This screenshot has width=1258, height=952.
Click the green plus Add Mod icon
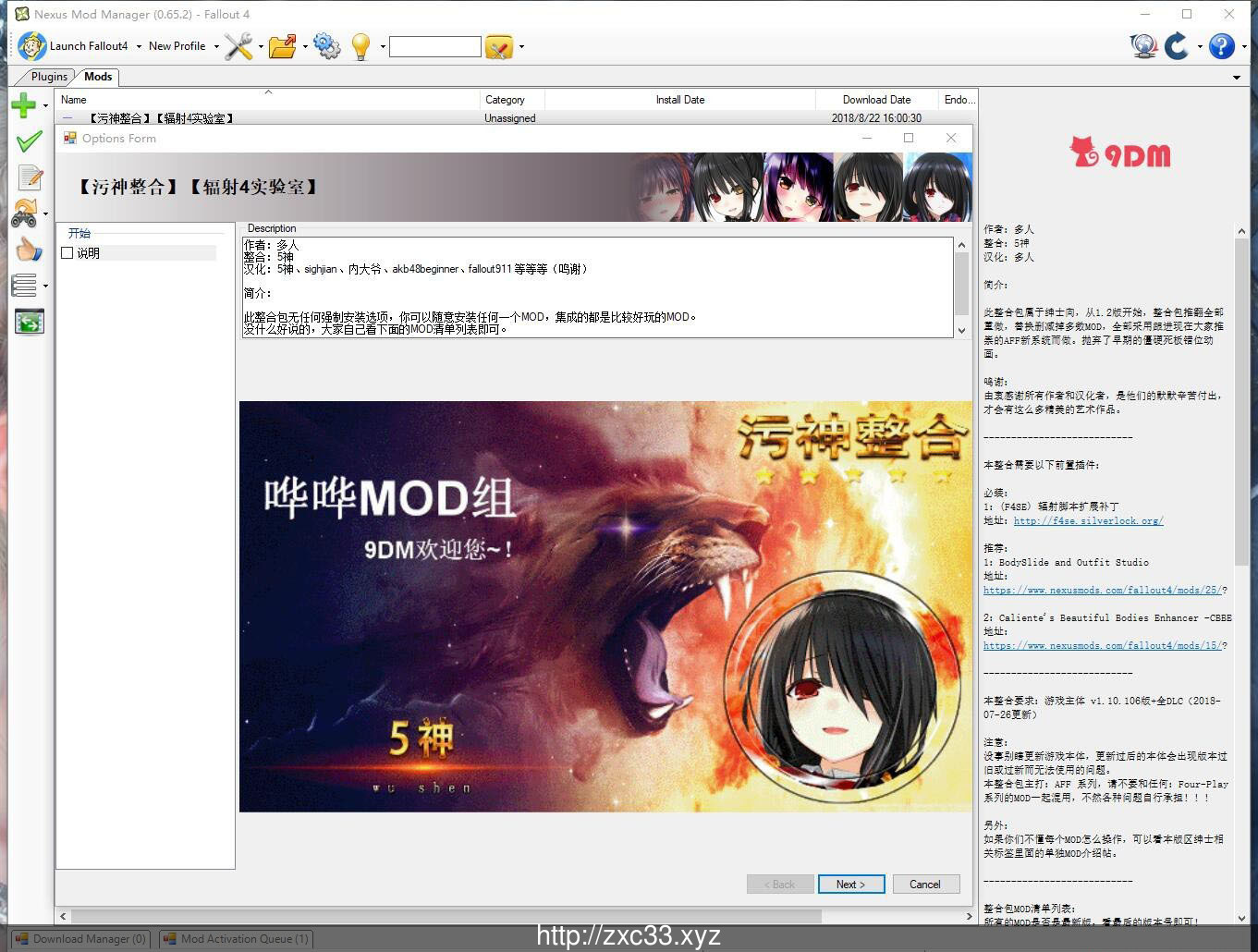coord(24,106)
